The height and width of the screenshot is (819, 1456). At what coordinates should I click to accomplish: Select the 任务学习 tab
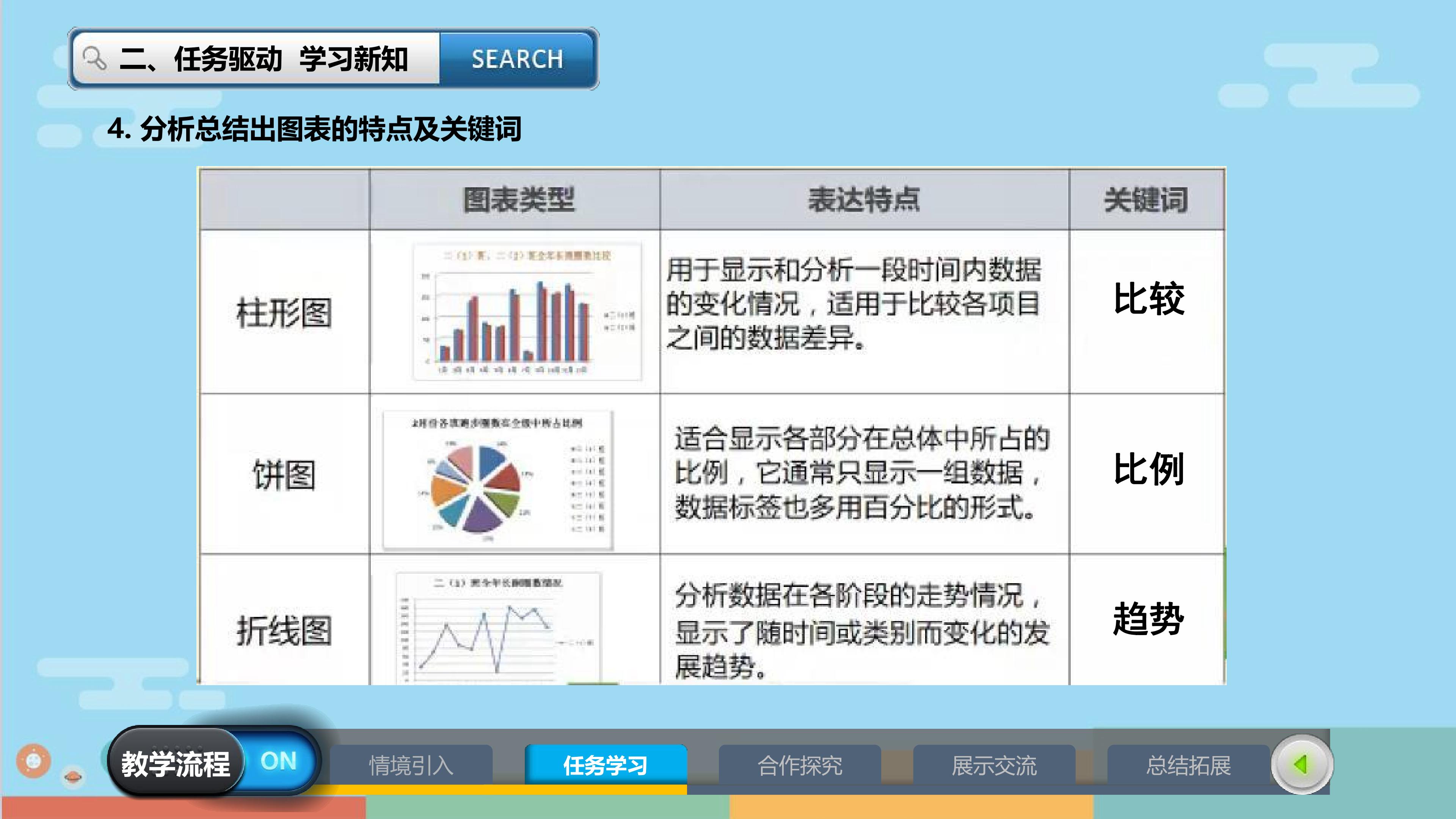tap(606, 765)
